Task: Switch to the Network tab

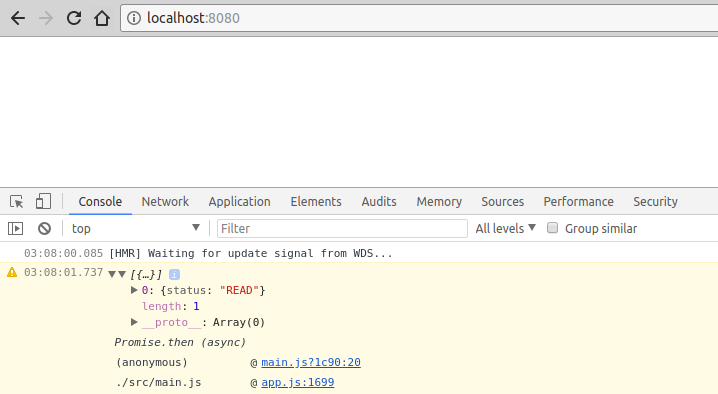Action: coord(165,202)
